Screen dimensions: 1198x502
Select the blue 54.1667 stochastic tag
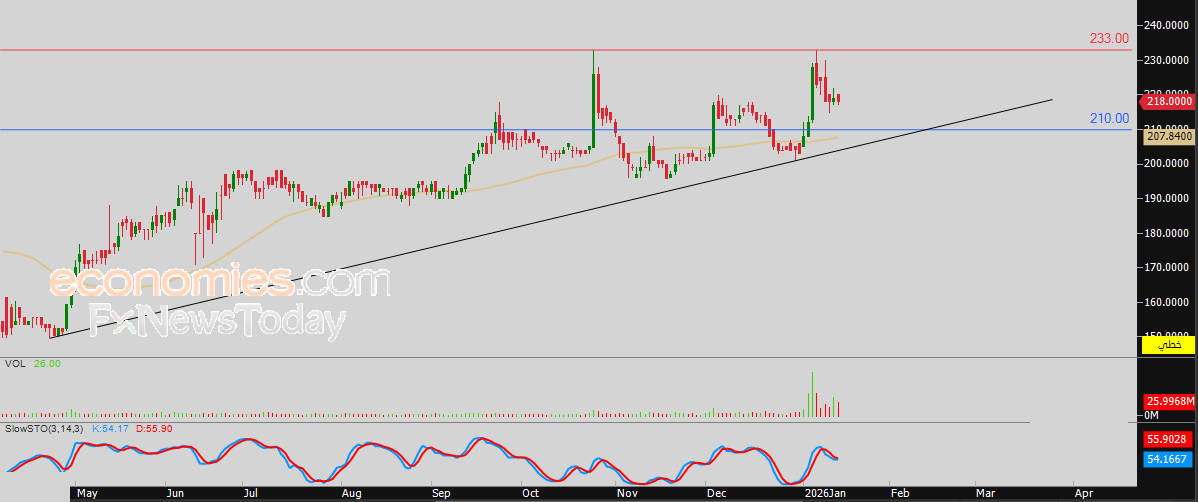(1168, 459)
